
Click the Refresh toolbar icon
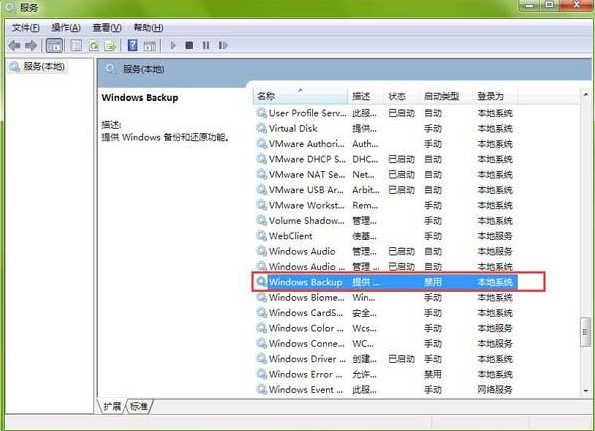click(93, 46)
